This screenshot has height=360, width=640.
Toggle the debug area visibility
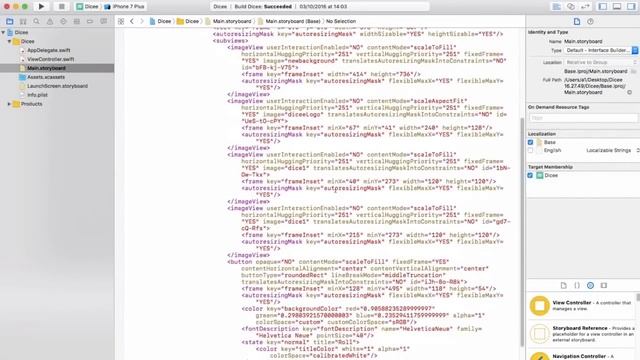[x=617, y=7]
